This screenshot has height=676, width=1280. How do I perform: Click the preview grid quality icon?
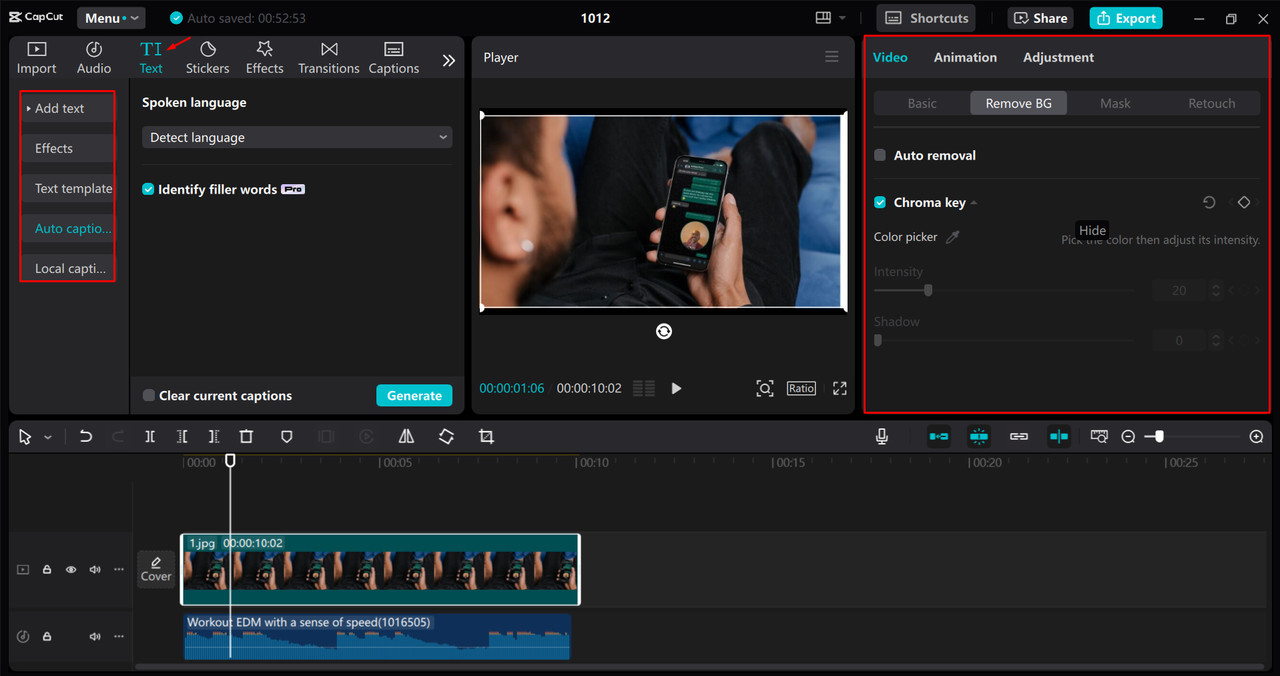(x=644, y=388)
